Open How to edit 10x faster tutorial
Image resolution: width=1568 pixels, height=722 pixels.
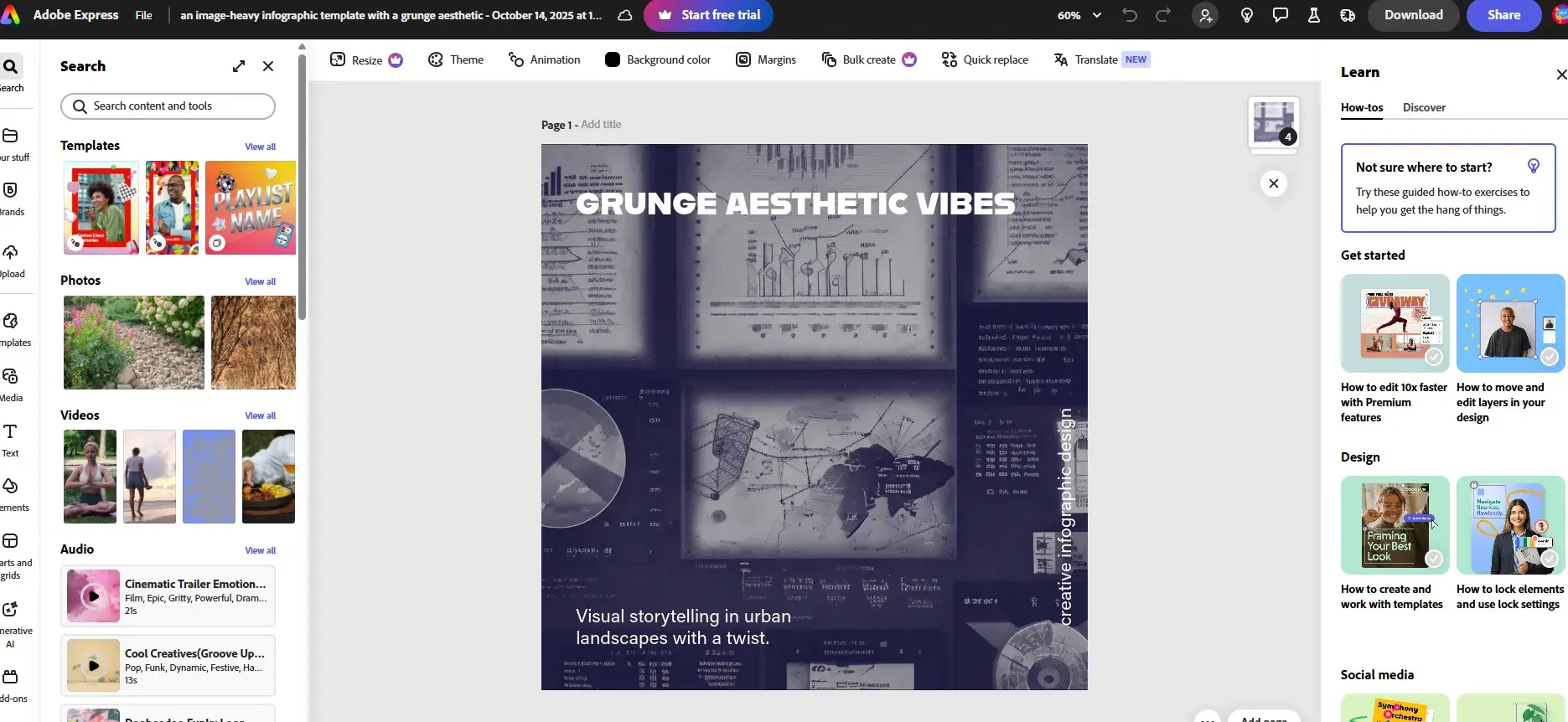[1395, 349]
